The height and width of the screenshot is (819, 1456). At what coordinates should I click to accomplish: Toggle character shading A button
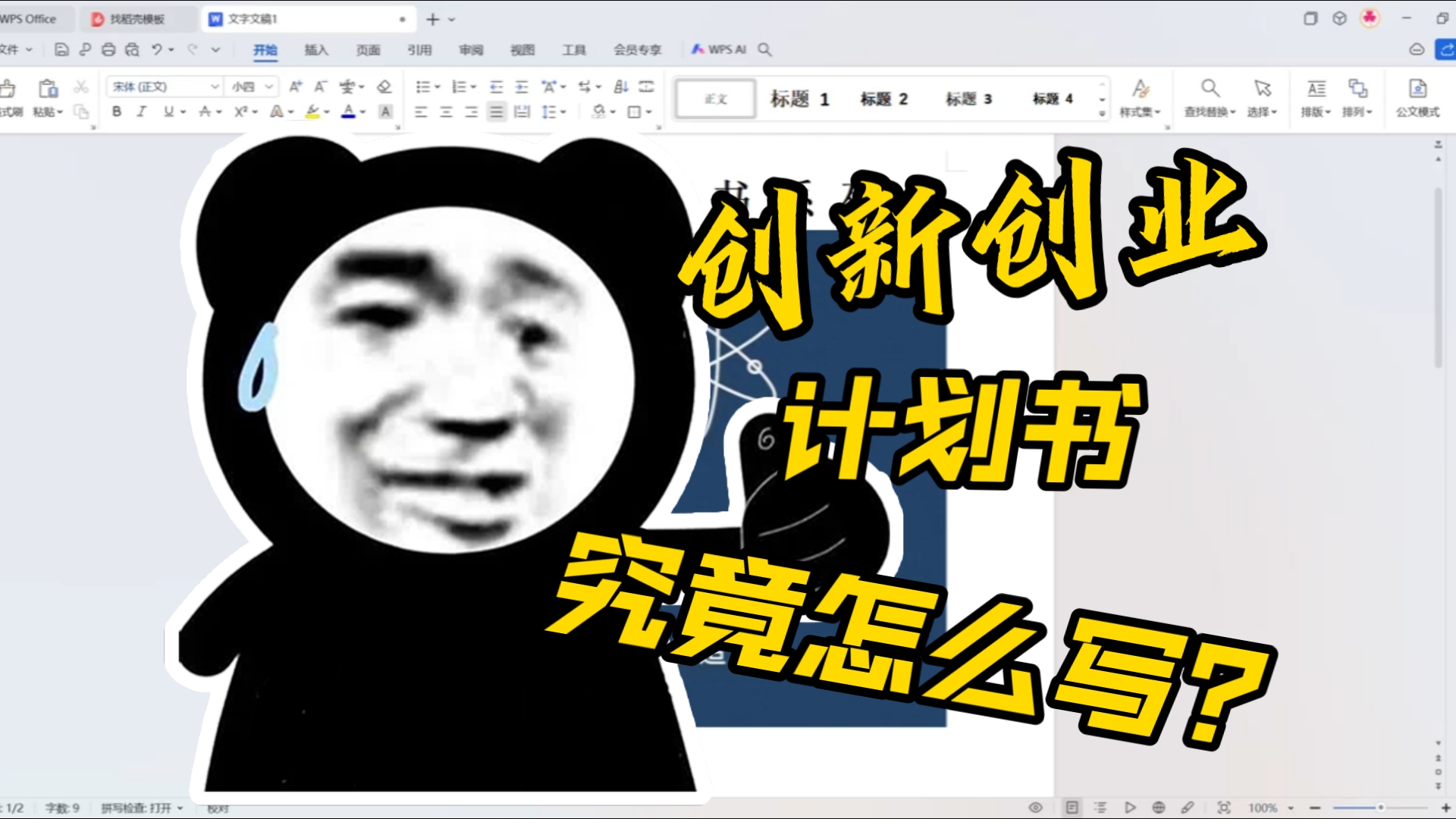pos(385,112)
